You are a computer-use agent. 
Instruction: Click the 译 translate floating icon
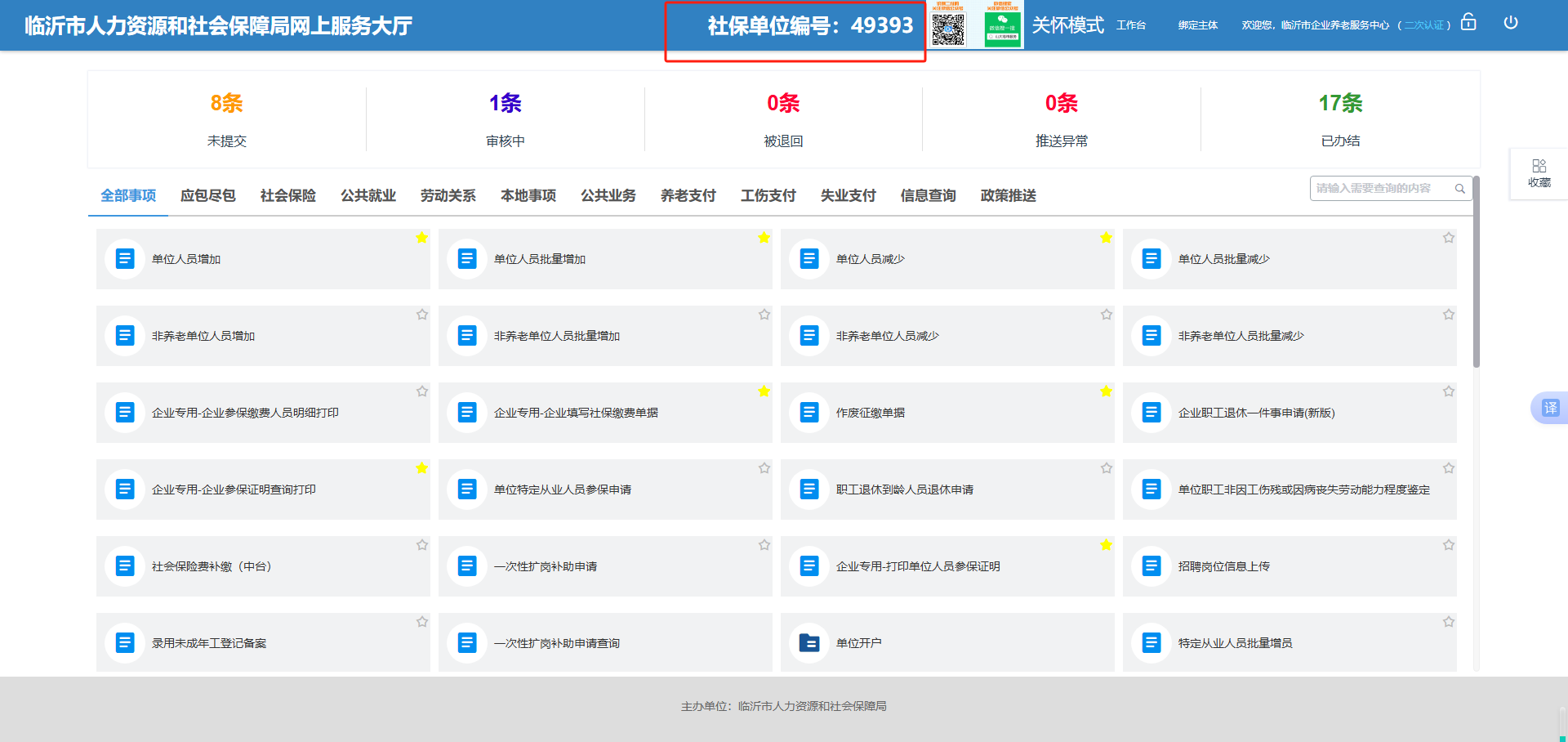click(x=1550, y=408)
